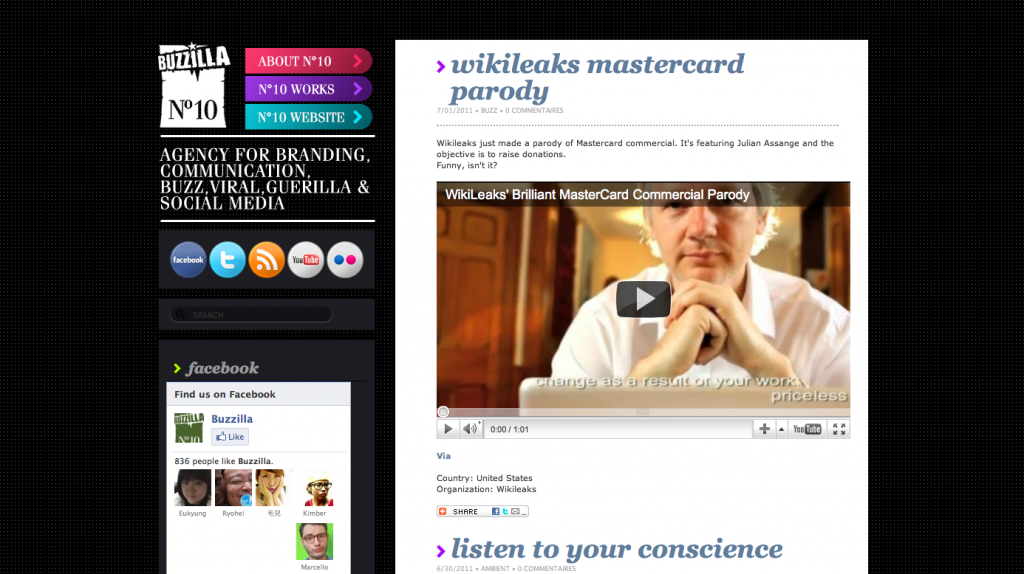The image size is (1024, 574).
Task: Expand the plus options in video controls
Action: click(x=764, y=429)
